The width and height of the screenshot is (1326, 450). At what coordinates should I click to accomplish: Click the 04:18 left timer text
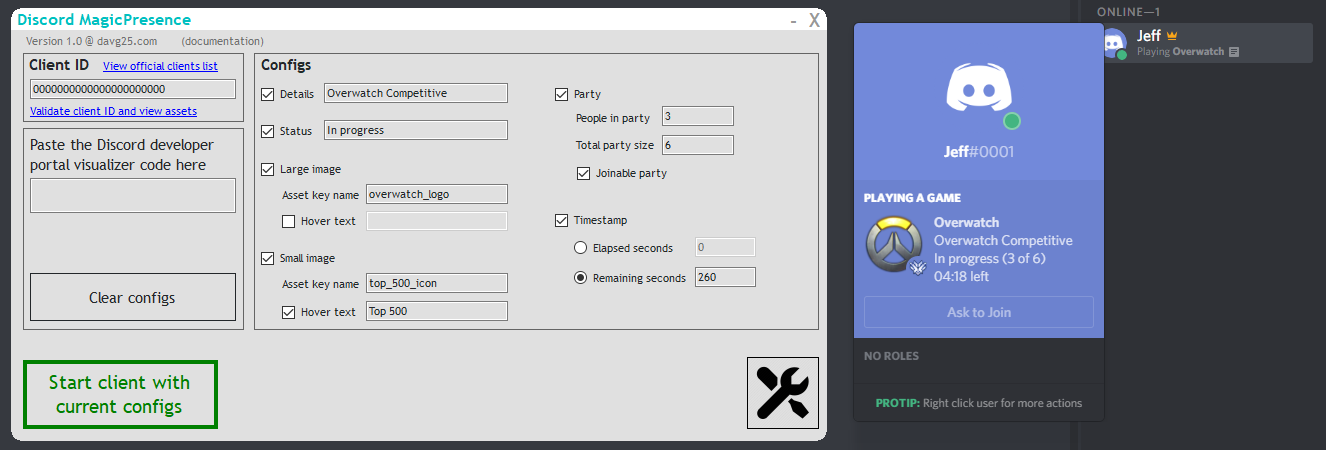[962, 276]
